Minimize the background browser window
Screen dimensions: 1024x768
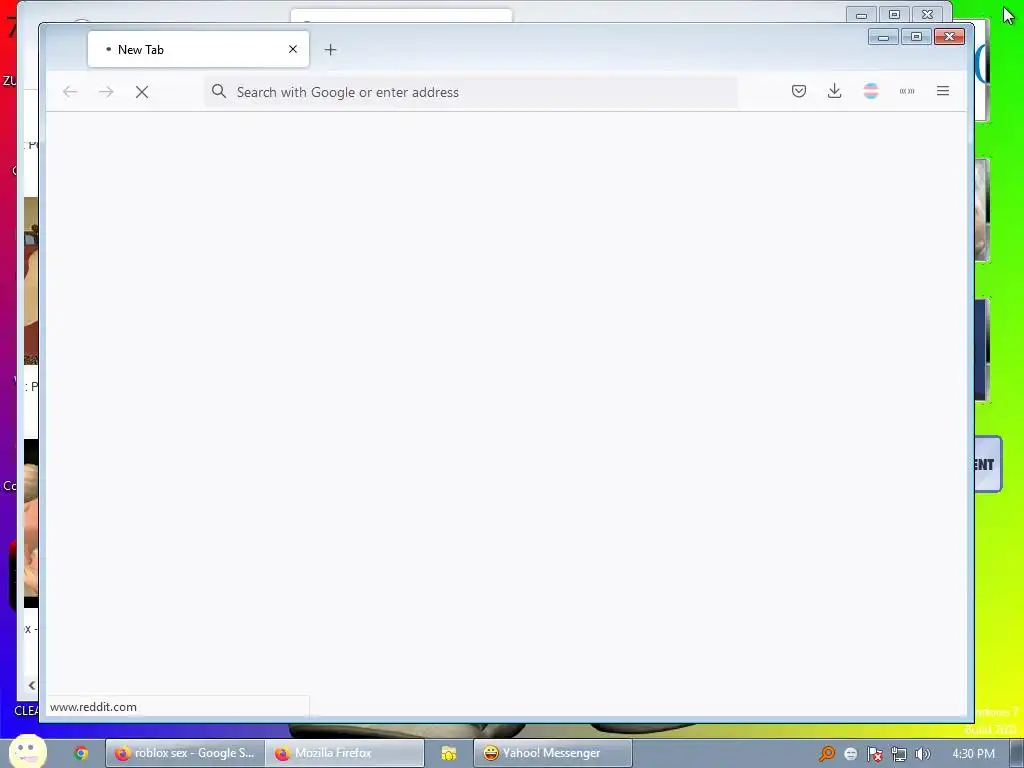pos(861,14)
